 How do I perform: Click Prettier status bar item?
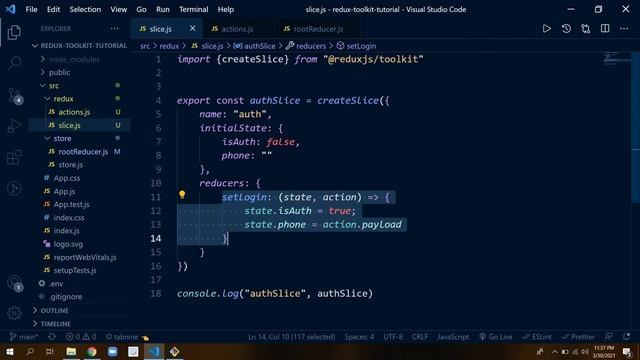[x=578, y=337]
